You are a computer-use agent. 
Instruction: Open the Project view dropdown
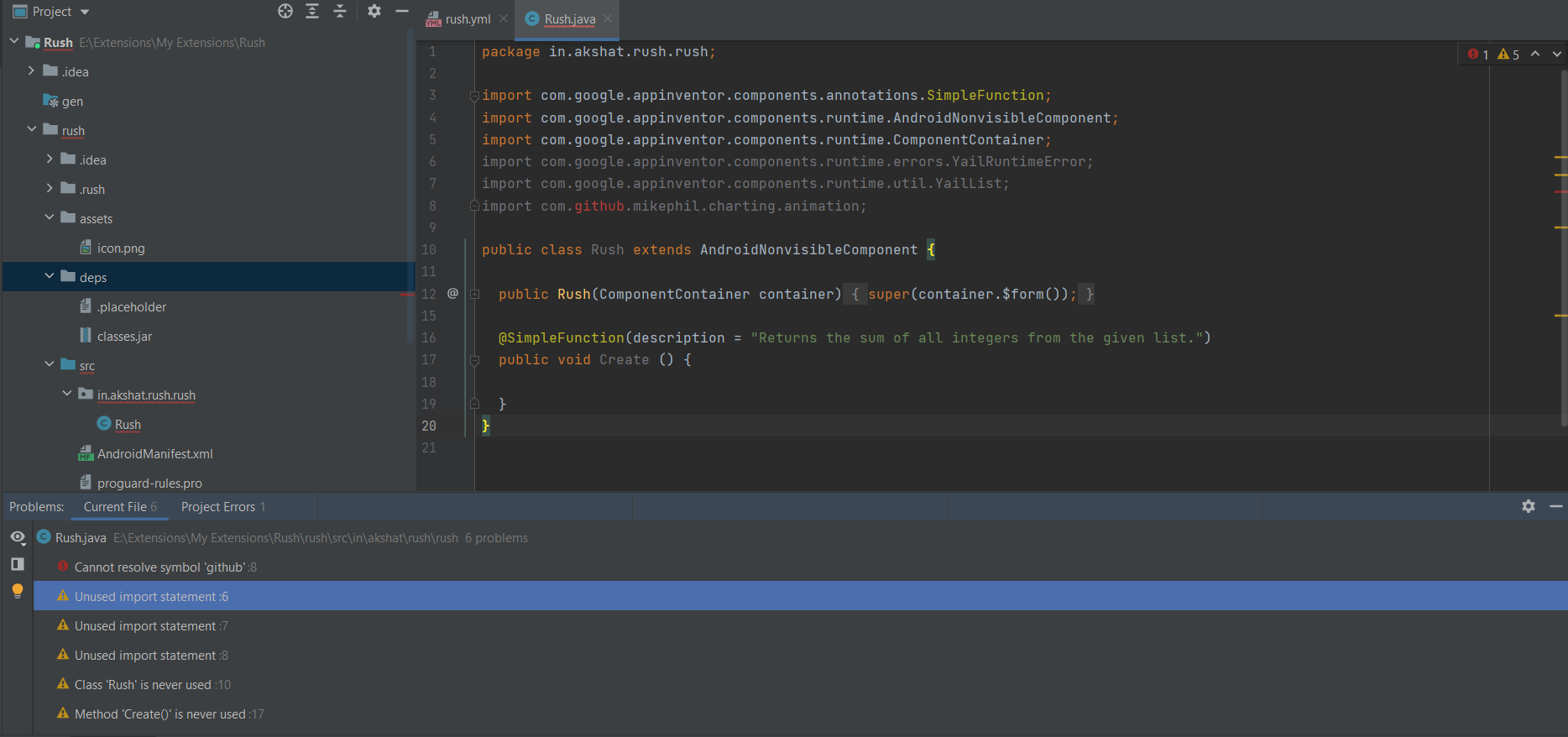tap(84, 12)
